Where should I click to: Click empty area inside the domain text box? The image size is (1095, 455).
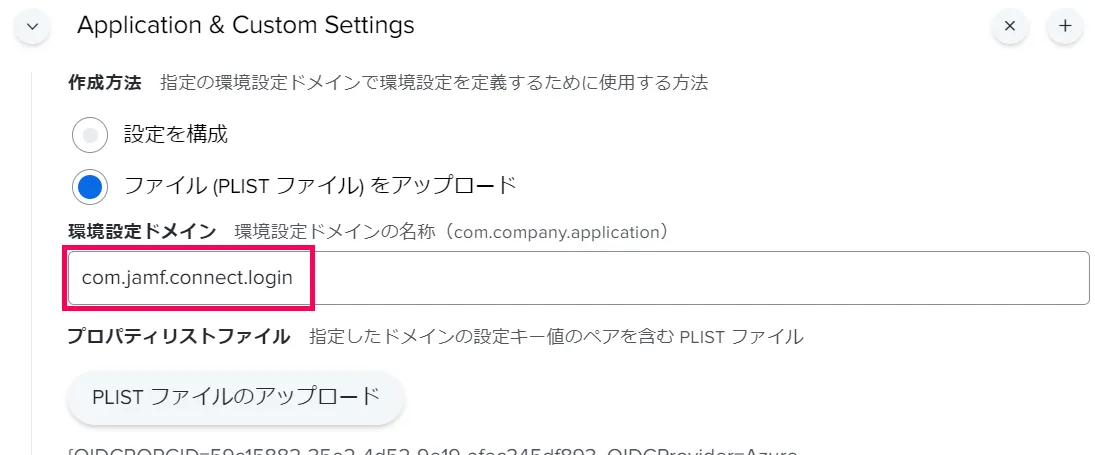[700, 278]
